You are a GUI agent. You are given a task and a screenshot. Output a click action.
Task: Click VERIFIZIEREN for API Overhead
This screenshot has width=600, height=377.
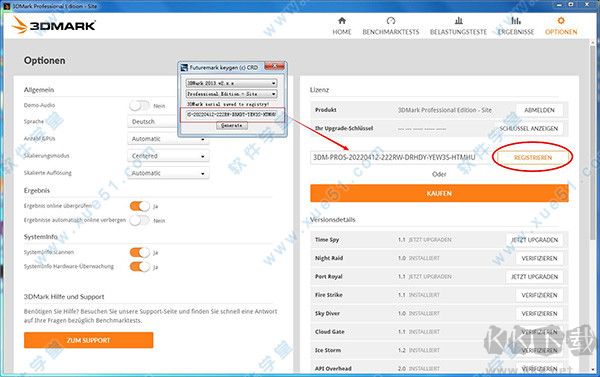(x=539, y=369)
